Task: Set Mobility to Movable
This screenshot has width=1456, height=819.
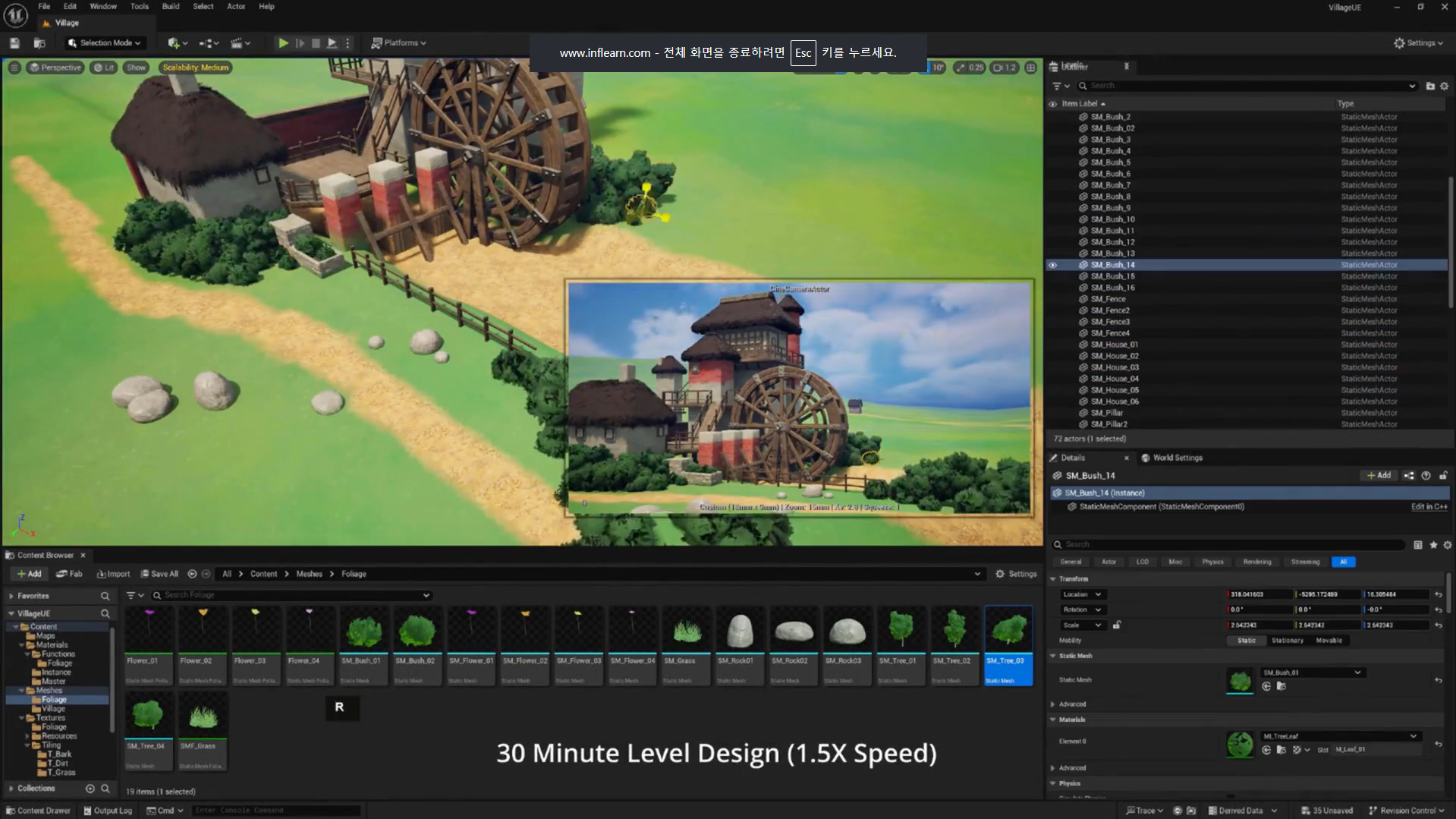Action: 1329,641
